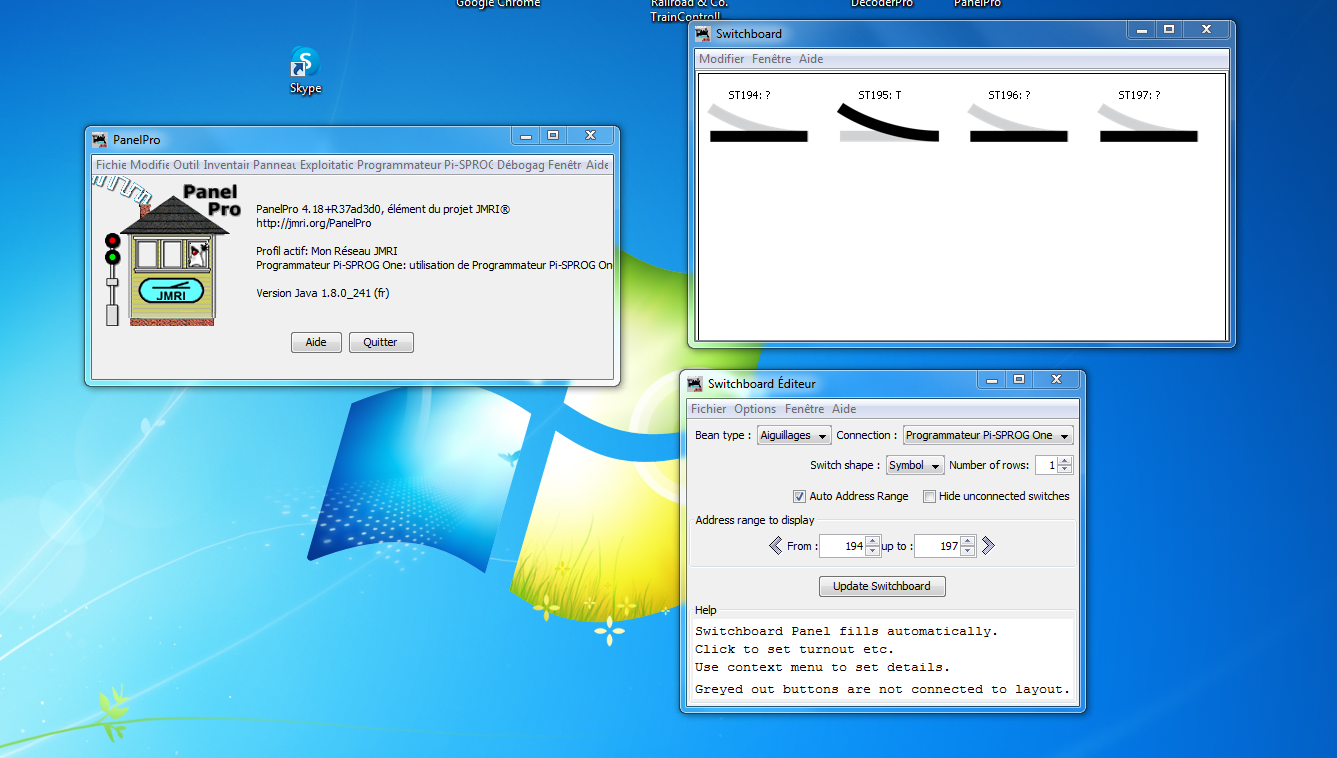
Task: Minimize the Switchboard Éditeur window
Action: pos(991,379)
